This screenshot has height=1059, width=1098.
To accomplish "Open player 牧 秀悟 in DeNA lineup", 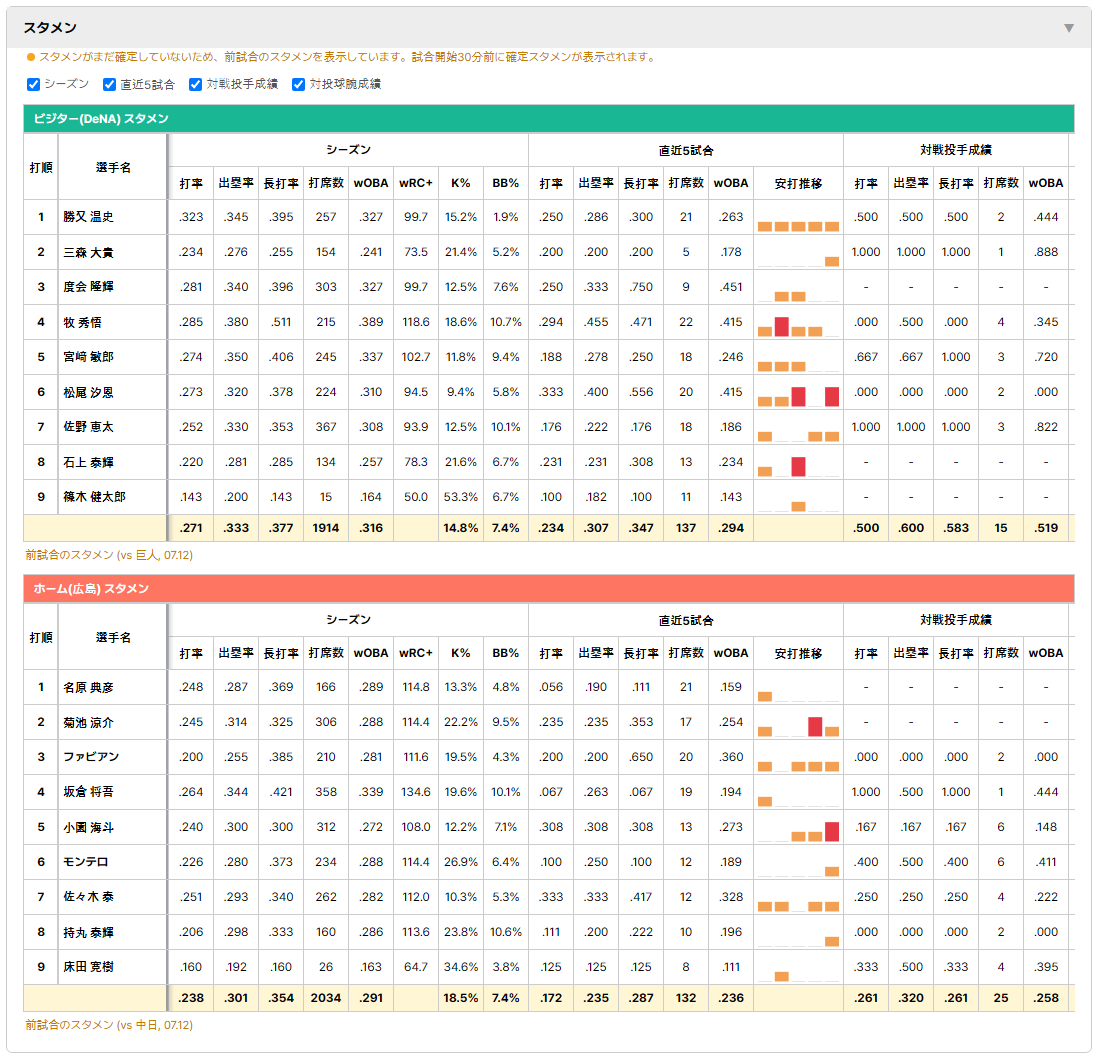I will tap(83, 322).
